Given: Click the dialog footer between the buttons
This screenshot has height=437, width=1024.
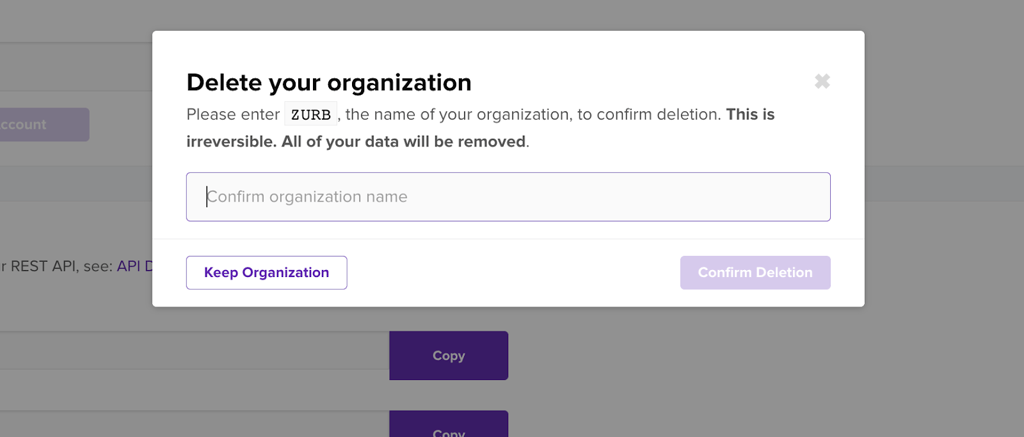Looking at the screenshot, I should coord(512,272).
